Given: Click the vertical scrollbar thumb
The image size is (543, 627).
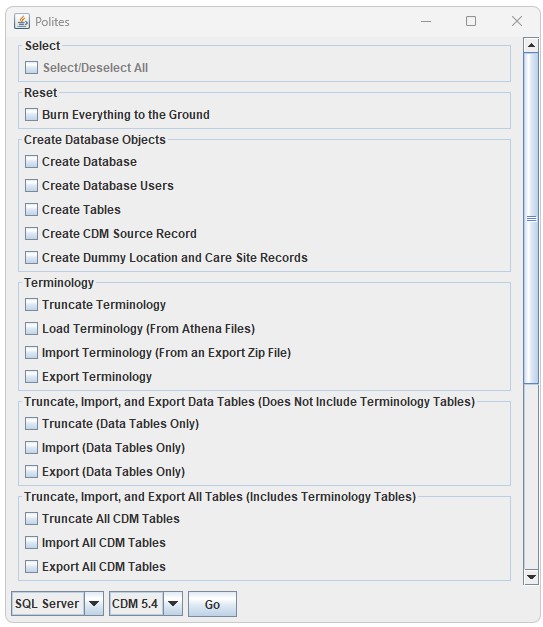Looking at the screenshot, I should (x=531, y=218).
